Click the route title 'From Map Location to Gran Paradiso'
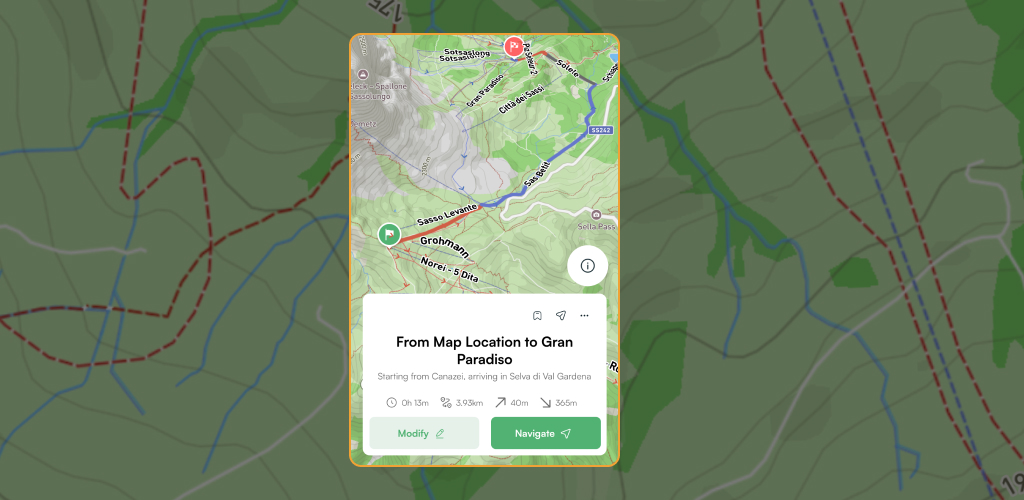 tap(485, 351)
